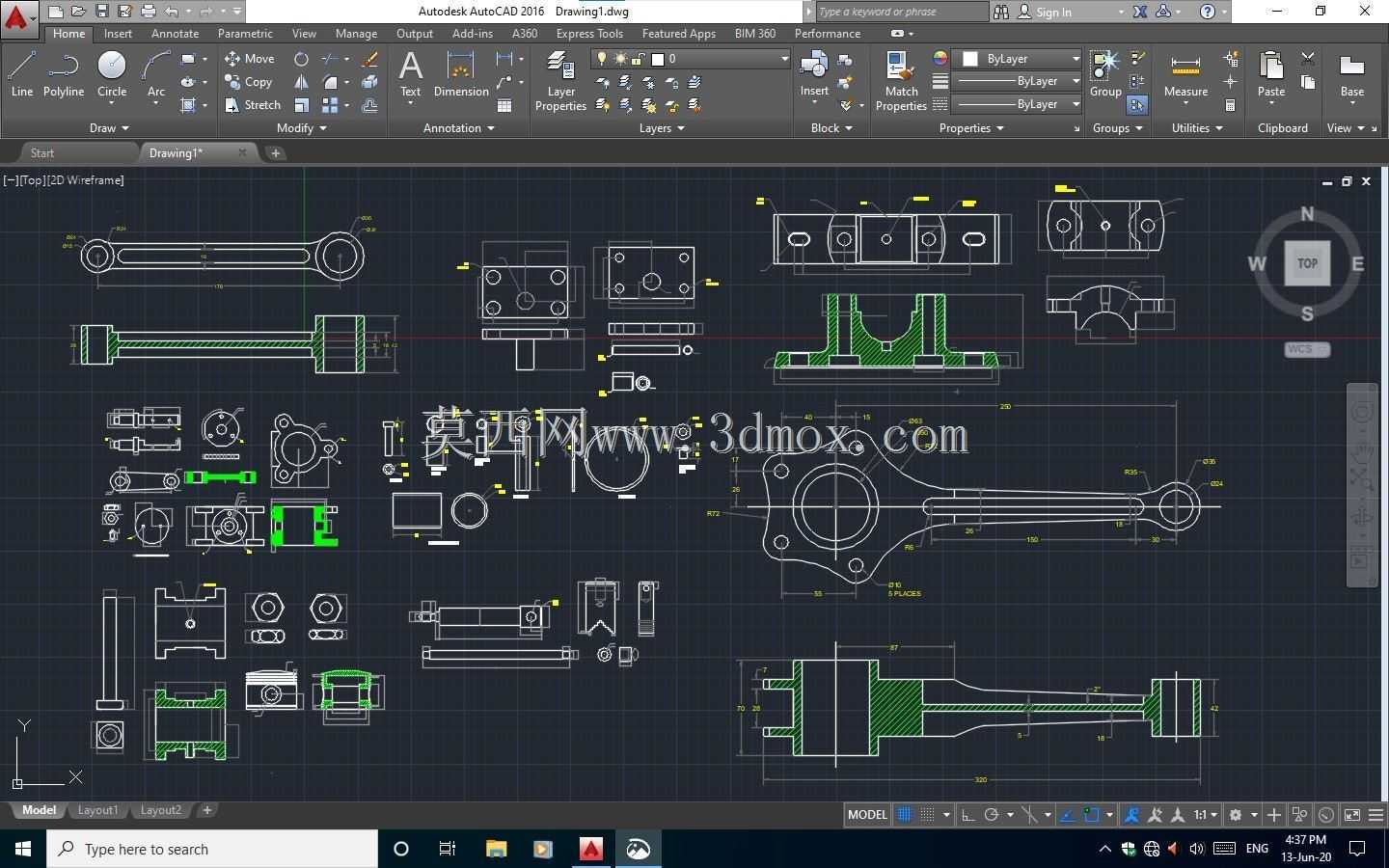Click the Offset tool icon

tap(369, 104)
